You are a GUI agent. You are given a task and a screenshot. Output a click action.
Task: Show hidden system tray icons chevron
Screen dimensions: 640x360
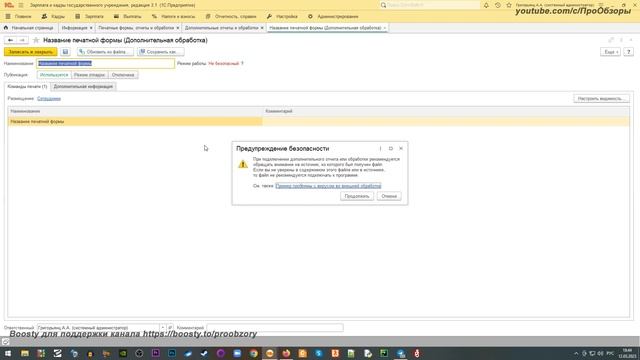[x=576, y=353]
